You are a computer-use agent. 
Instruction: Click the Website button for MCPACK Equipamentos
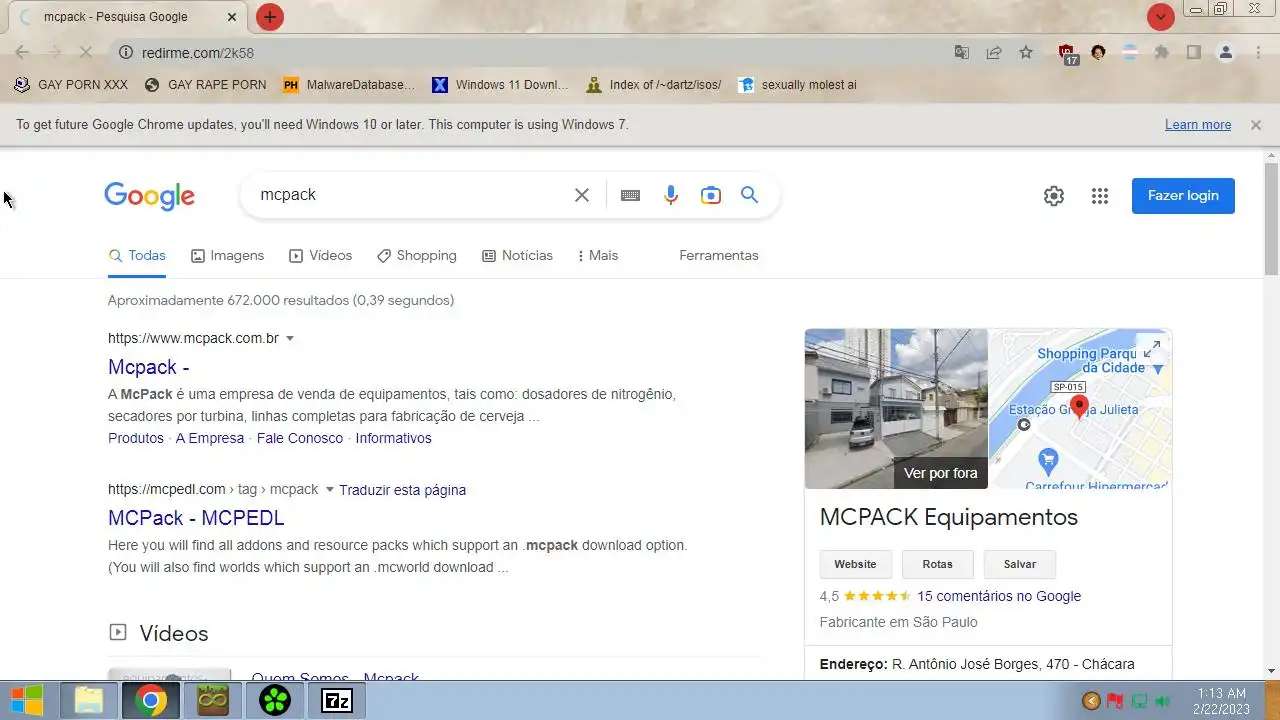[856, 564]
